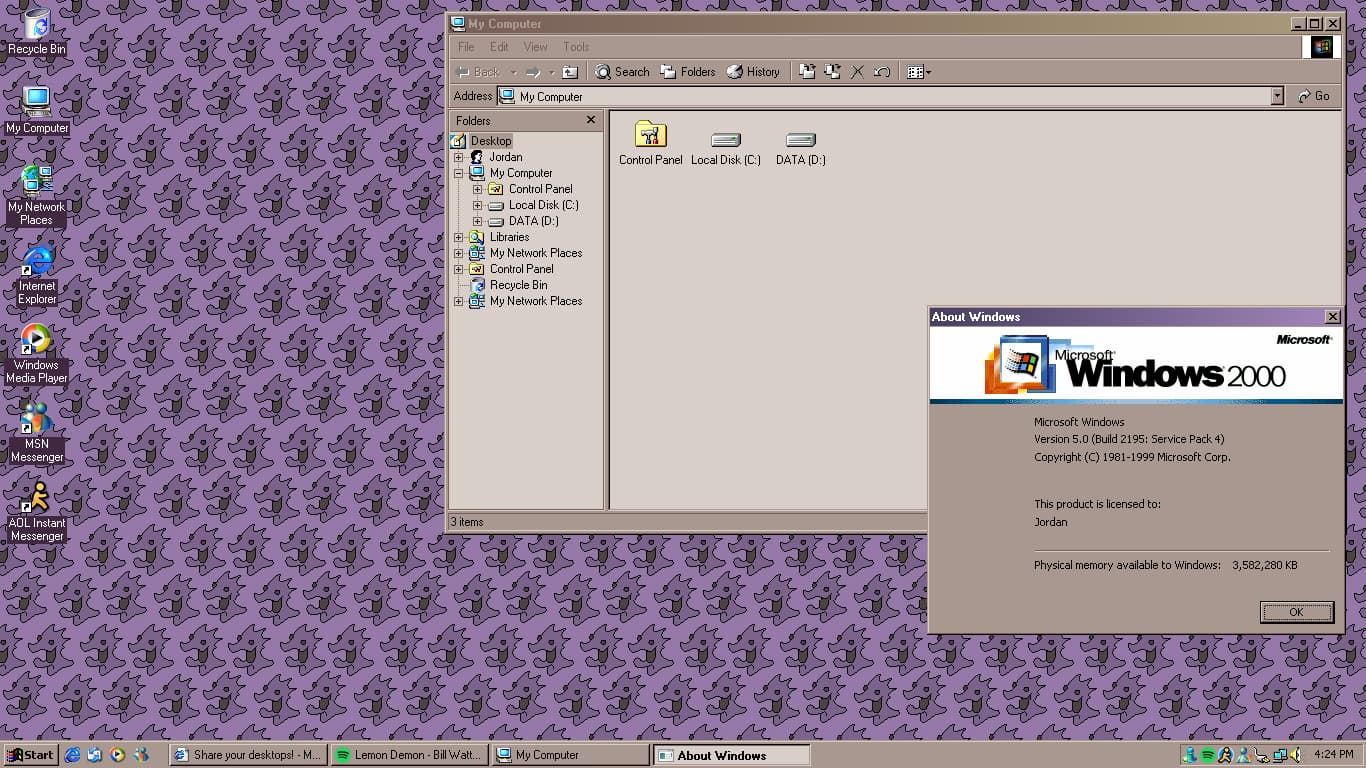The image size is (1366, 768).
Task: Open the Tools menu
Action: [576, 47]
